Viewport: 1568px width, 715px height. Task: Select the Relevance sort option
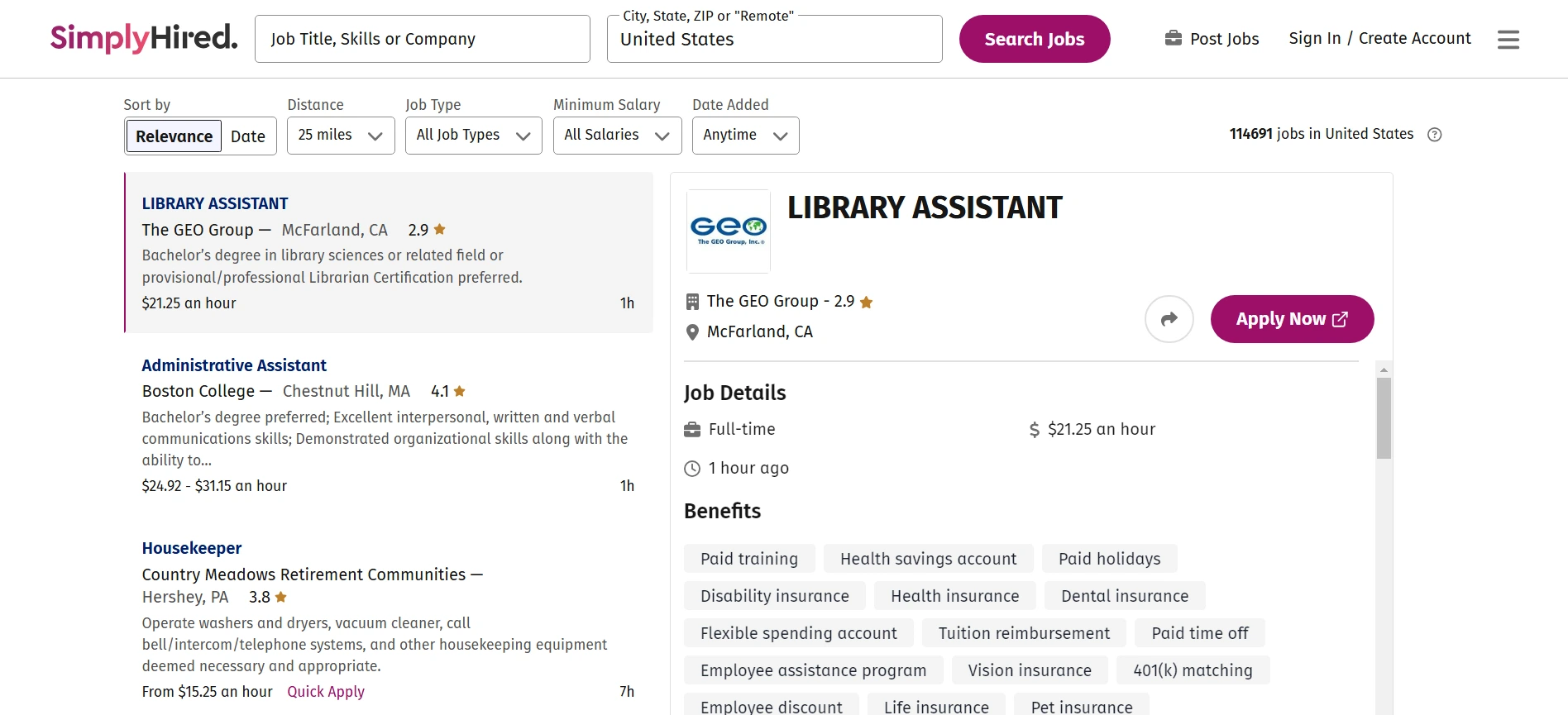(173, 136)
